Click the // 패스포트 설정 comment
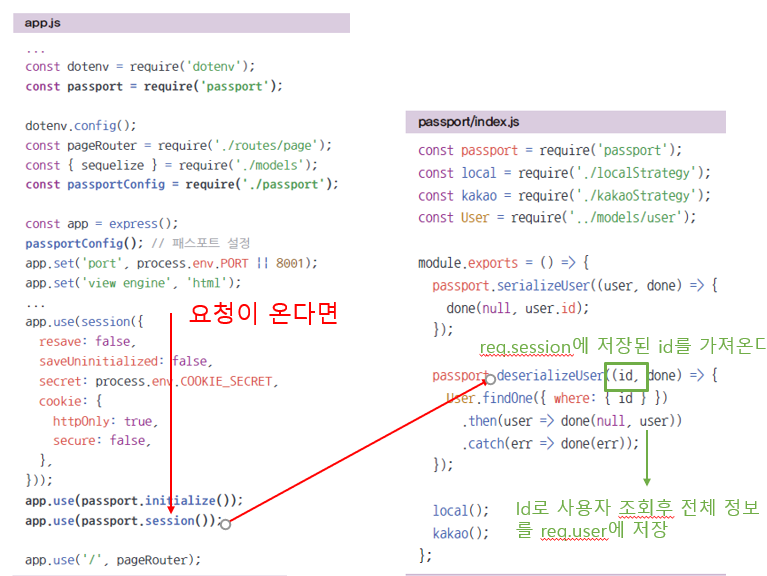The image size is (767, 576). coord(201,243)
